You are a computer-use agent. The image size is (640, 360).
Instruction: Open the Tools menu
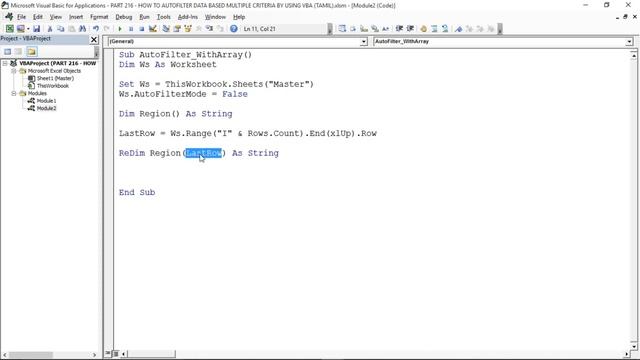click(x=164, y=17)
